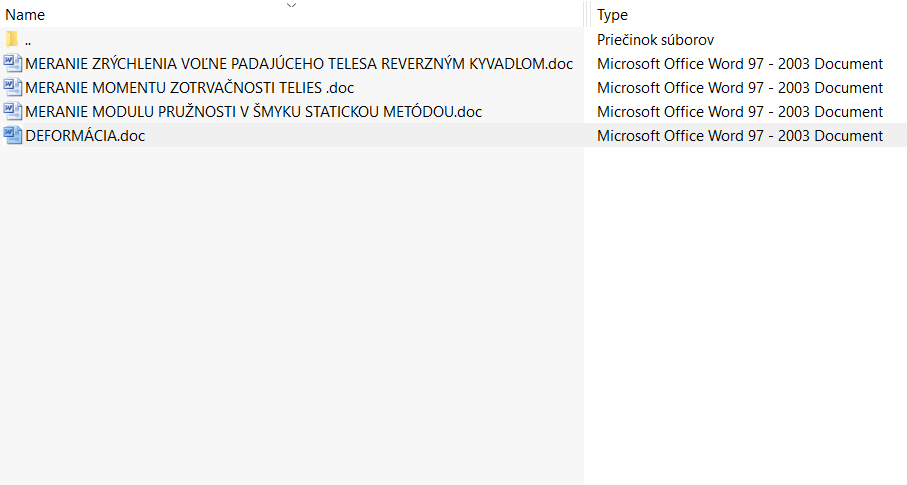Select MERANIE MOMENTU ZOTRVAČNOSTI TELIES .doc file name
This screenshot has width=907, height=485.
click(x=190, y=88)
